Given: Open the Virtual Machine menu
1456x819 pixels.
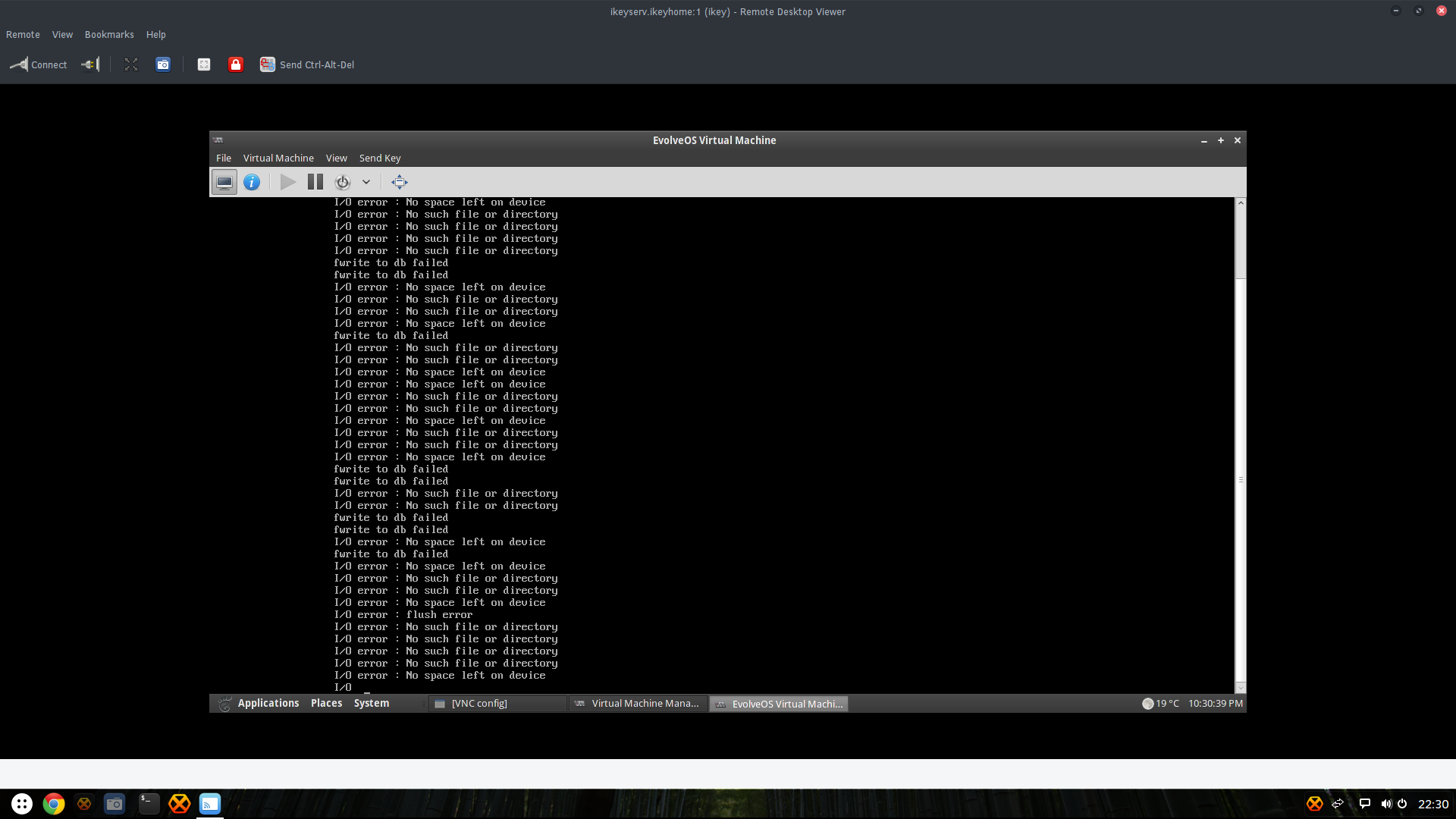Looking at the screenshot, I should (278, 158).
